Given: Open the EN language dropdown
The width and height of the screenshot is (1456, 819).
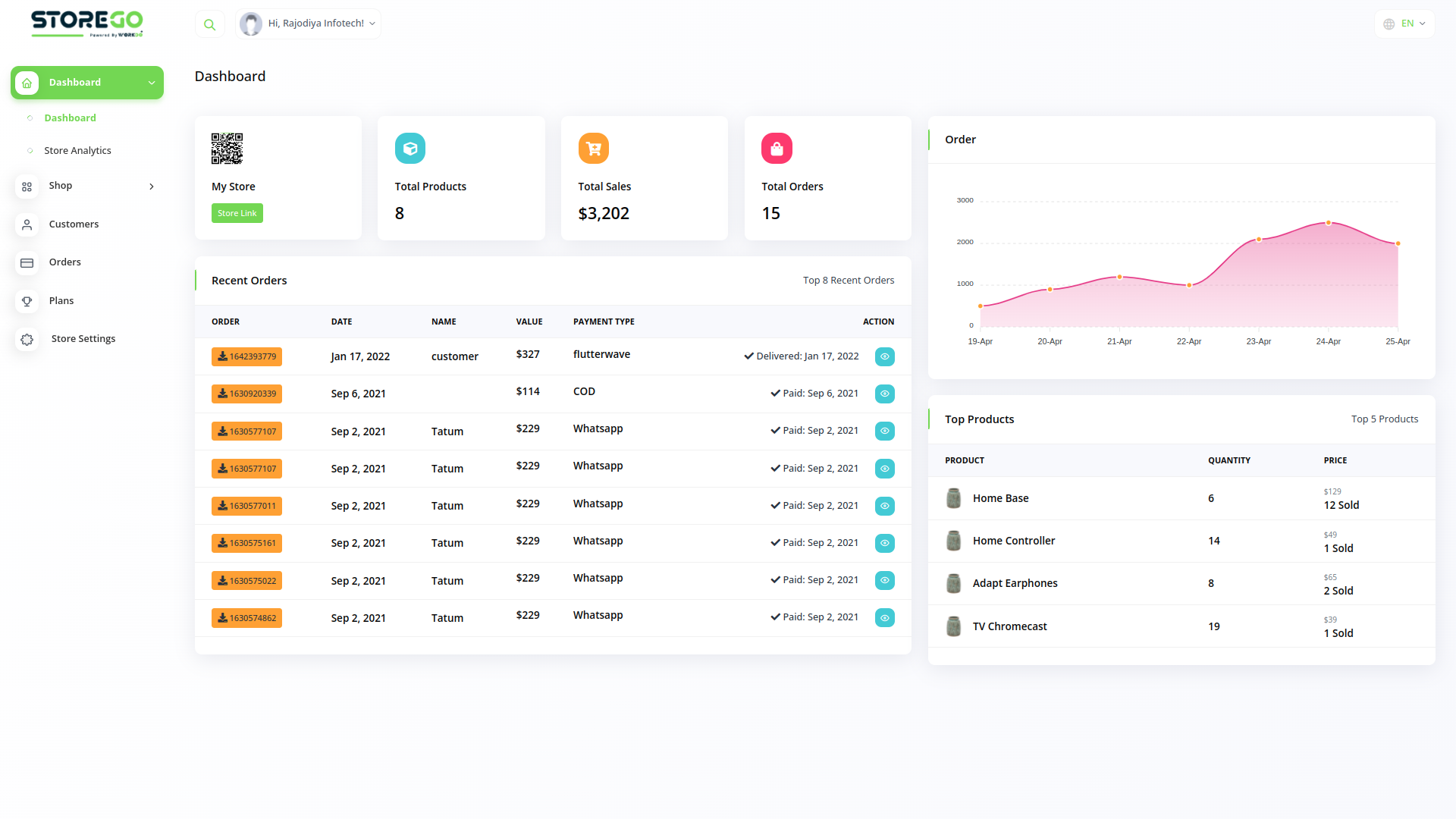Looking at the screenshot, I should pyautogui.click(x=1404, y=24).
